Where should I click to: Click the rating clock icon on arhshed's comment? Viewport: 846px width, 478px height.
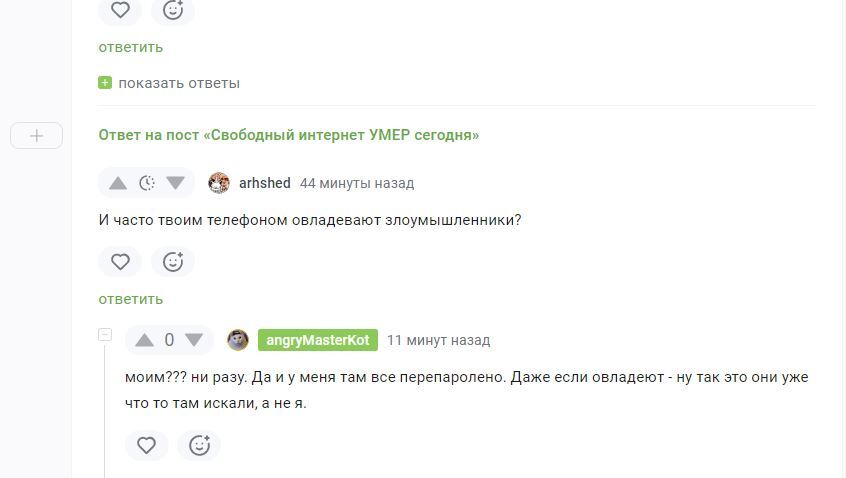click(147, 183)
